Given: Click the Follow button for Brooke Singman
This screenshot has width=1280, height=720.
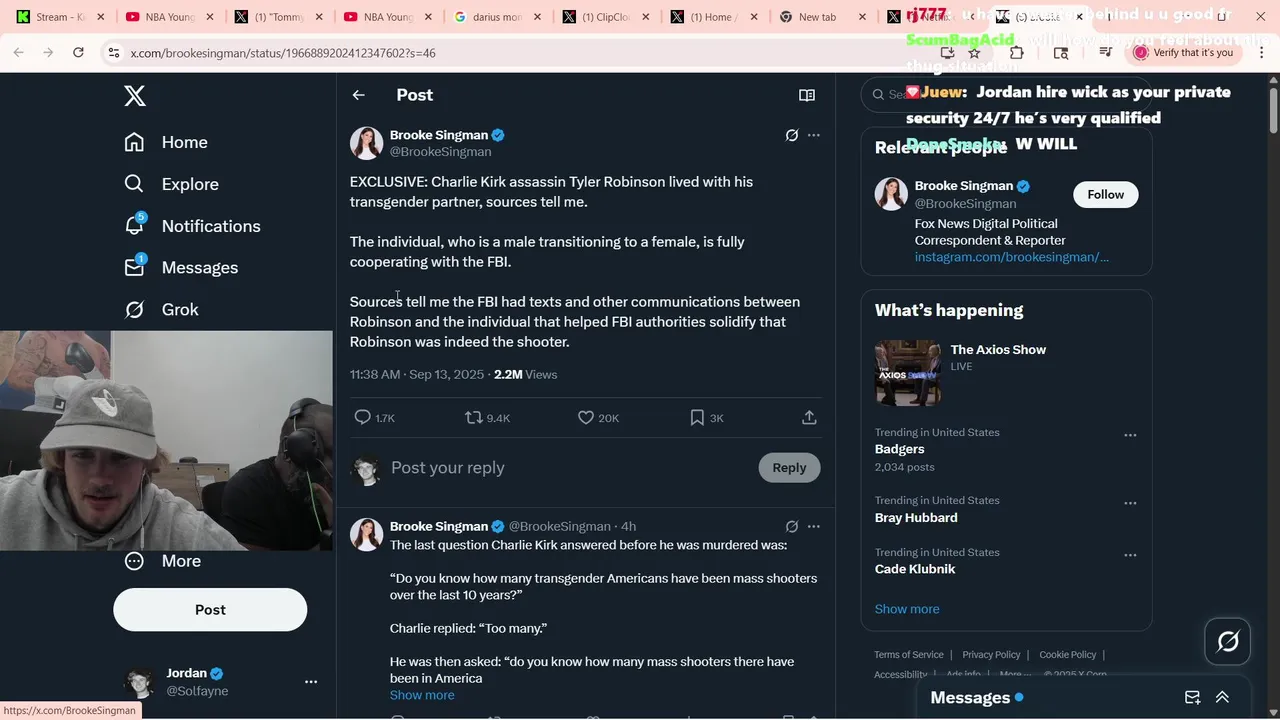Looking at the screenshot, I should click(1106, 194).
